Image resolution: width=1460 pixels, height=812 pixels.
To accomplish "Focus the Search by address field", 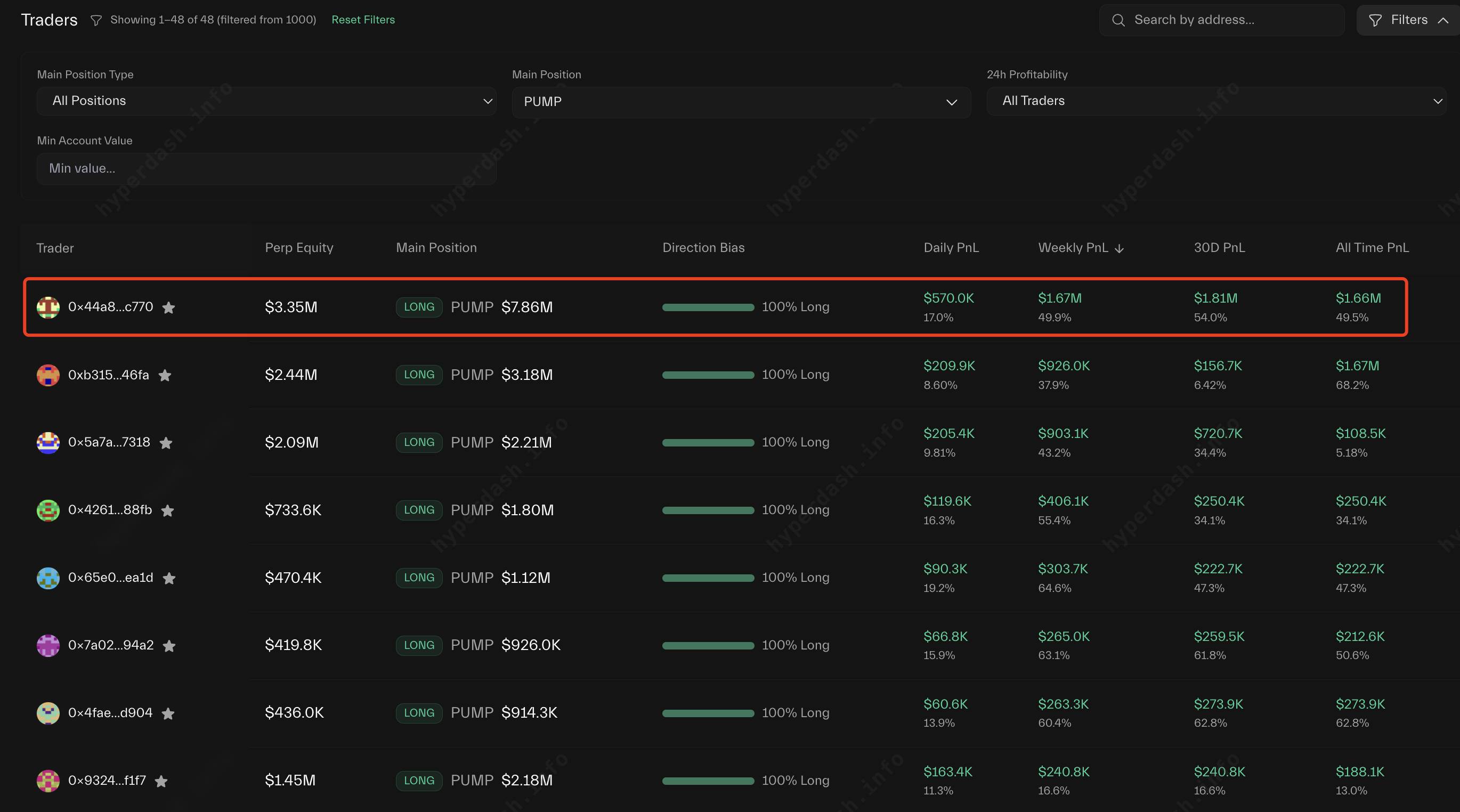I will coord(1222,20).
